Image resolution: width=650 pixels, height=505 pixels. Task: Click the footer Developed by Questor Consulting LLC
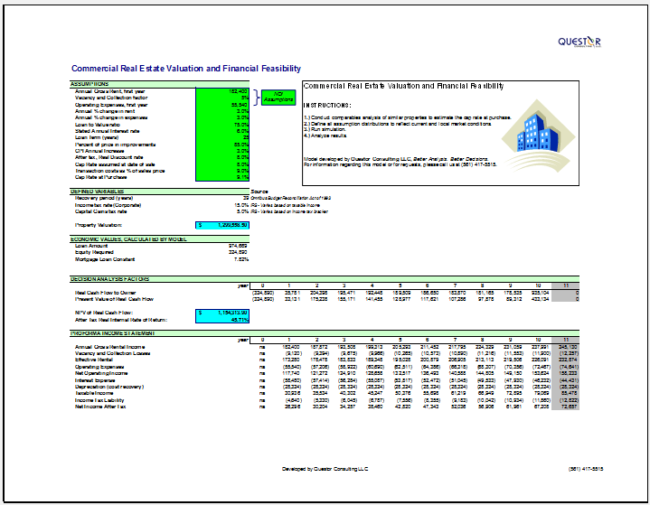pyautogui.click(x=325, y=469)
